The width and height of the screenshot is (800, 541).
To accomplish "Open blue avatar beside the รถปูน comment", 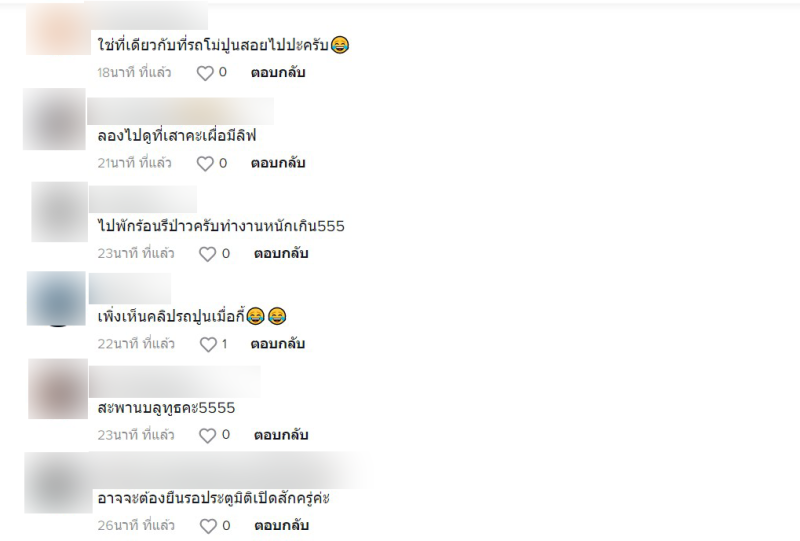I will click(56, 299).
